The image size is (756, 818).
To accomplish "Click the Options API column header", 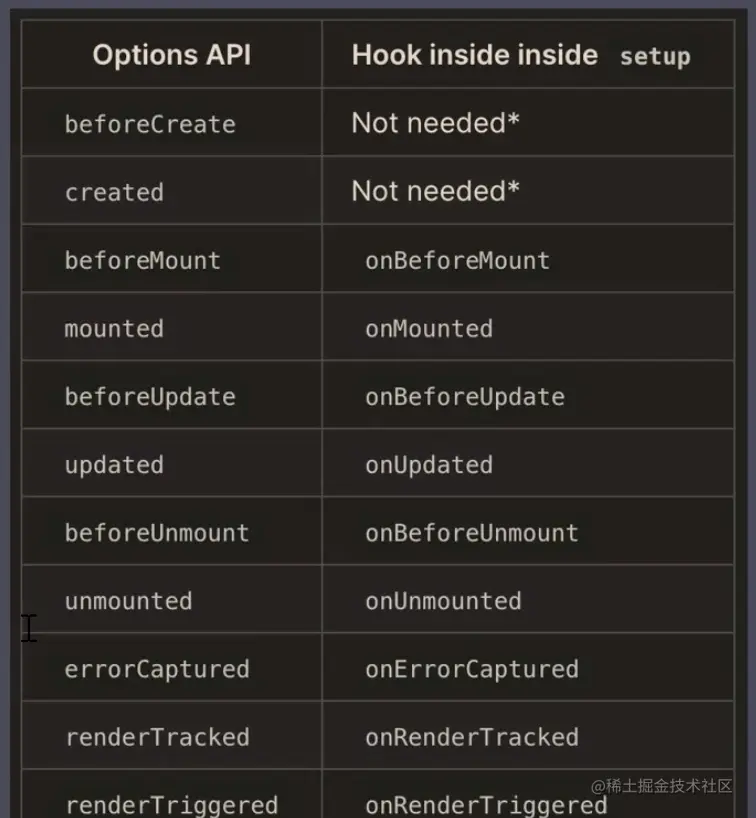I will (171, 55).
